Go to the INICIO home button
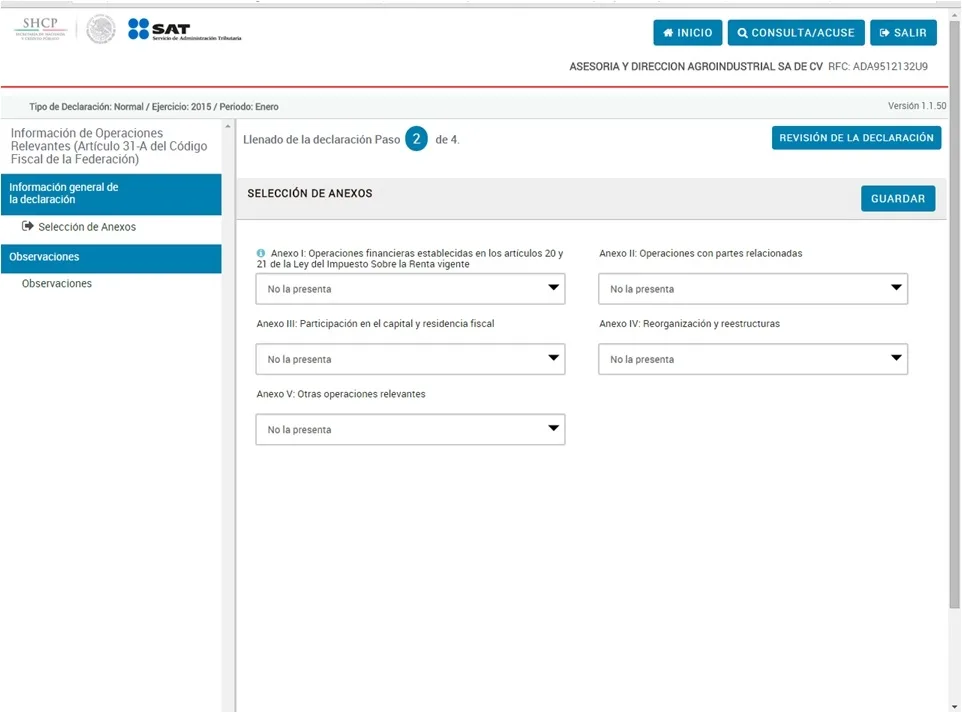The width and height of the screenshot is (962, 713). [x=687, y=33]
